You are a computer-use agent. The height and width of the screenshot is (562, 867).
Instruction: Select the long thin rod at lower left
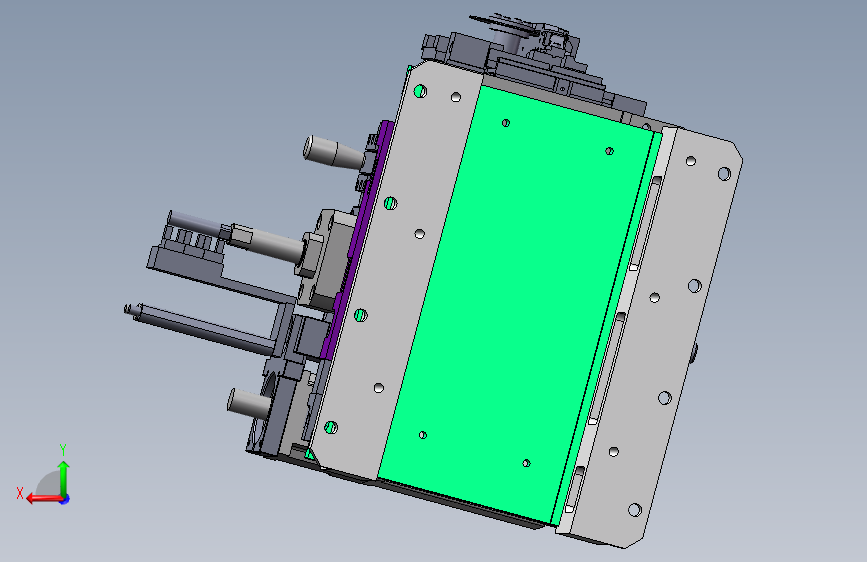pyautogui.click(x=202, y=329)
